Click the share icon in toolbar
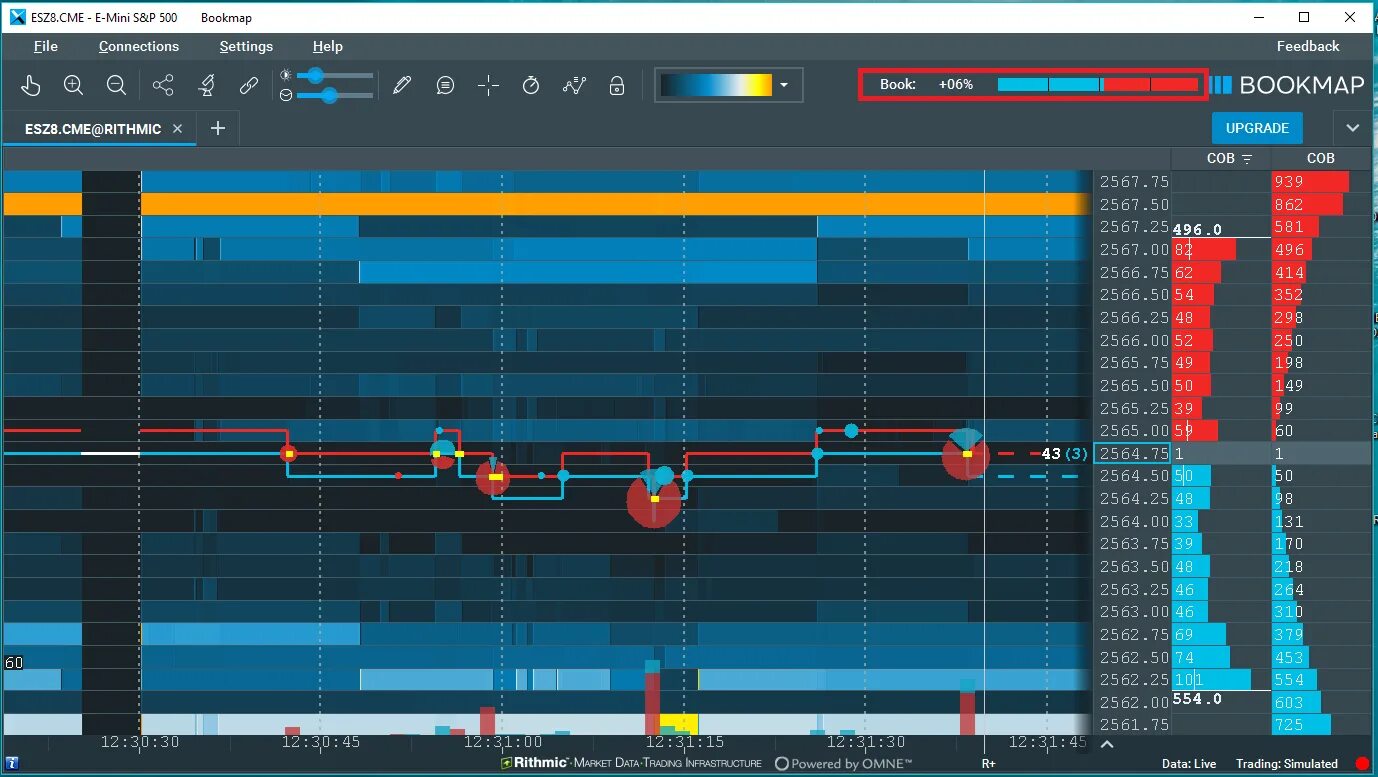 coord(163,86)
